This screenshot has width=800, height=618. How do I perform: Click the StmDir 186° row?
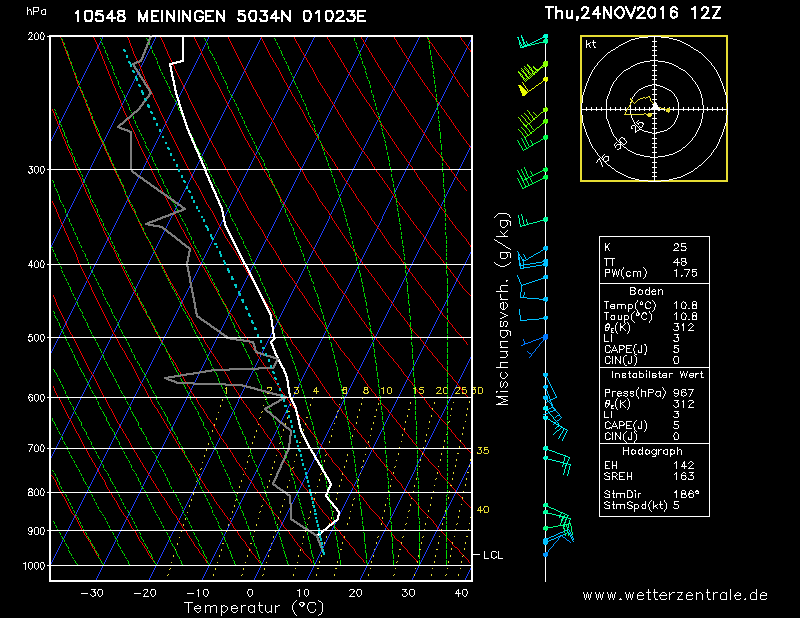click(654, 494)
